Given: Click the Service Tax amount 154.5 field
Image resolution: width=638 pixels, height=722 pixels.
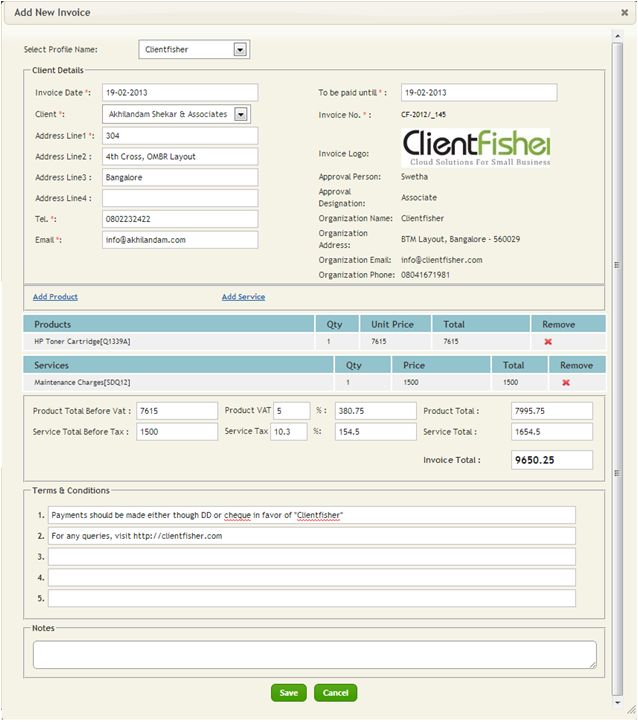Looking at the screenshot, I should [376, 432].
